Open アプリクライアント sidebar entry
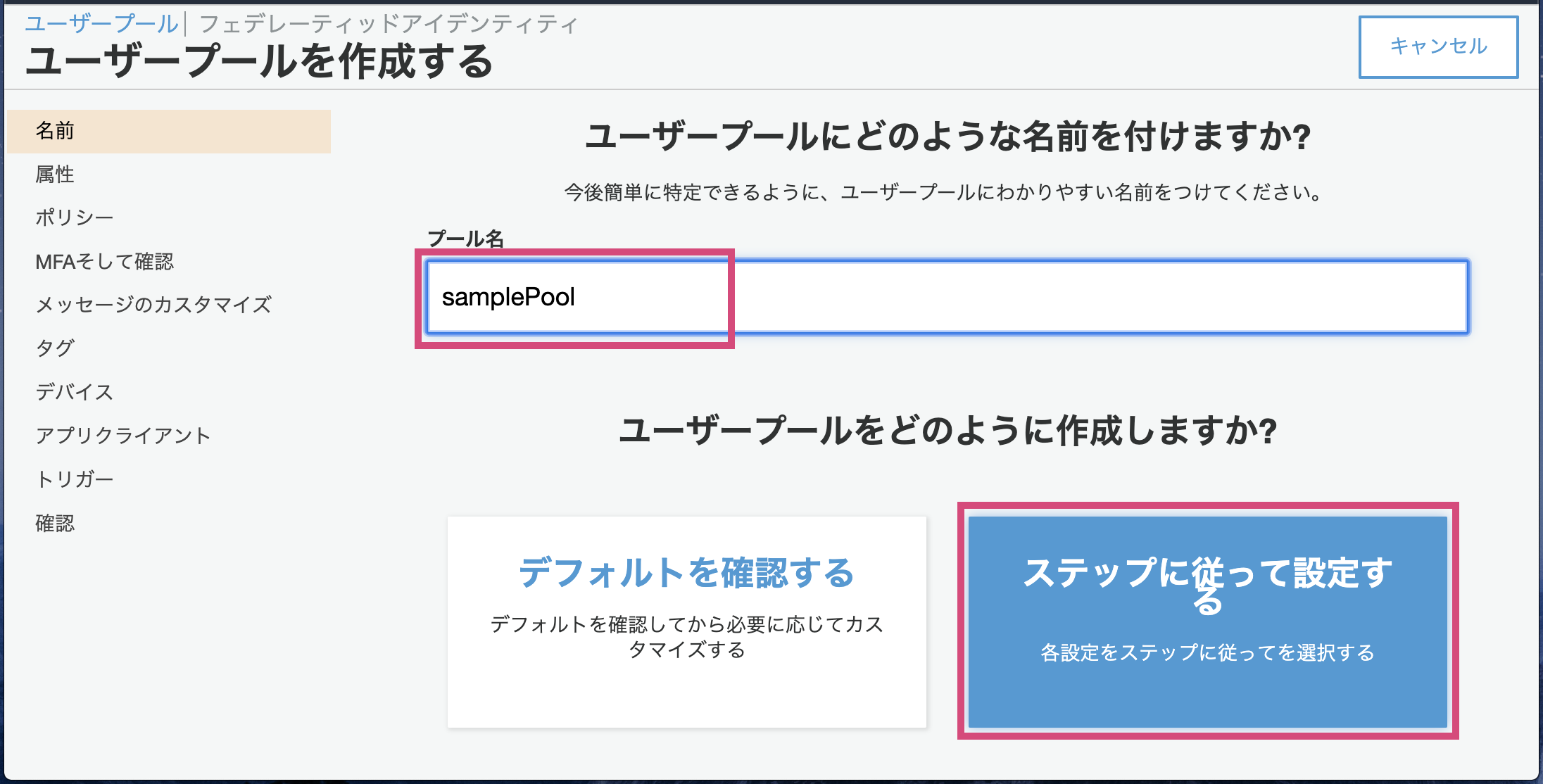1543x784 pixels. [x=123, y=436]
